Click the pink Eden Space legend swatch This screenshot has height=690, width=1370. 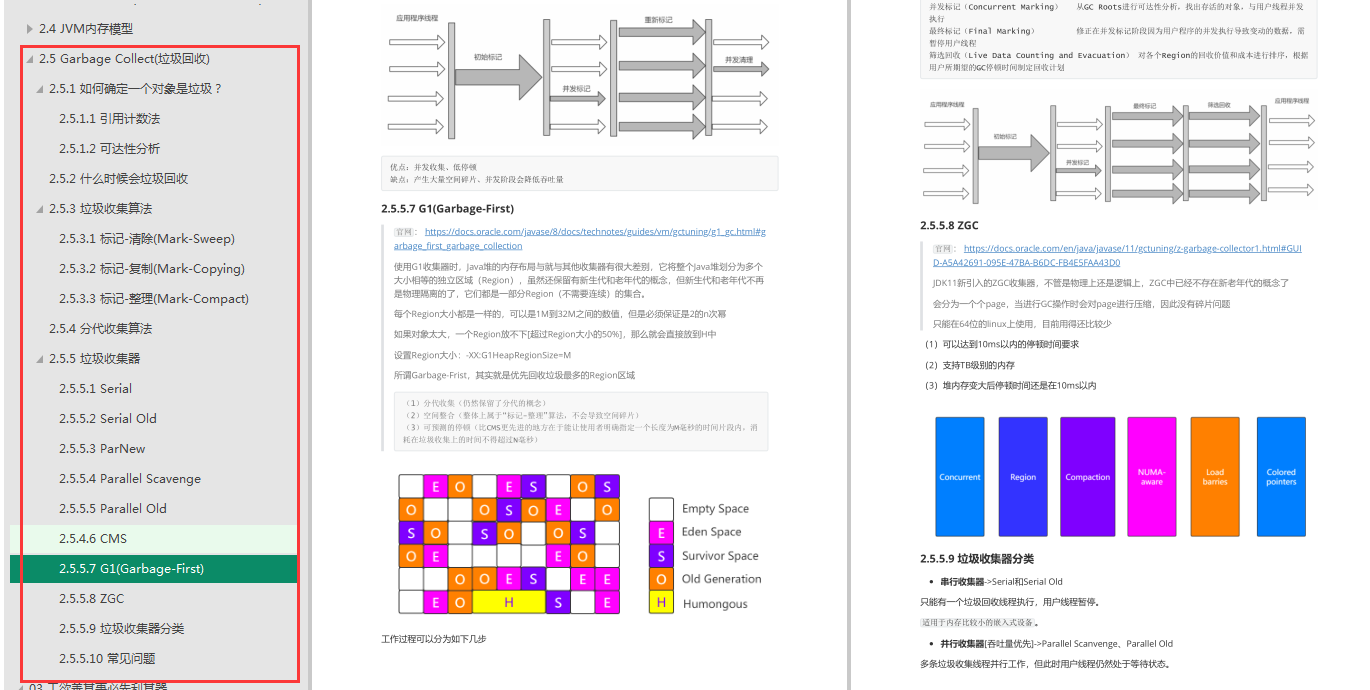(x=661, y=532)
